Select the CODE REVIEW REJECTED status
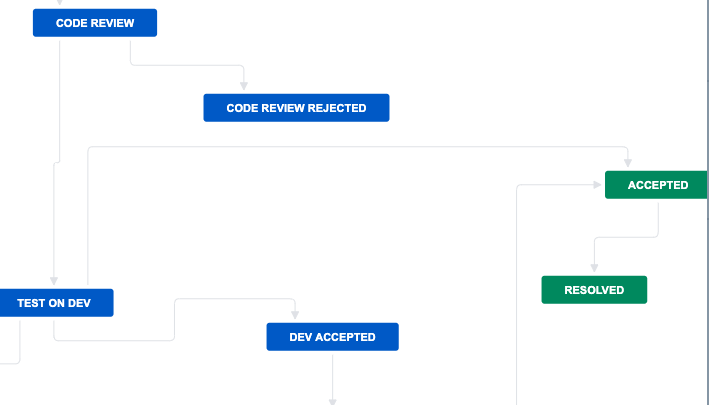This screenshot has height=405, width=709. click(x=296, y=108)
